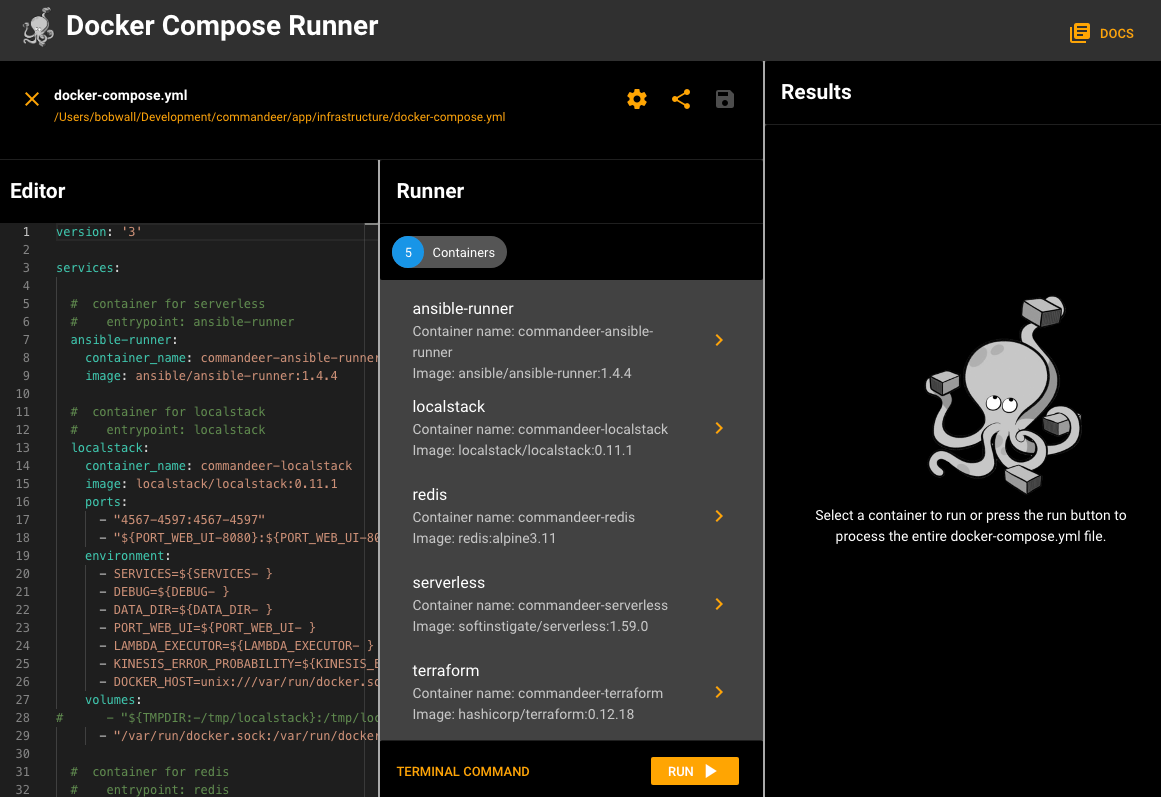Click the RUN button
Image resolution: width=1161 pixels, height=797 pixels.
[695, 771]
